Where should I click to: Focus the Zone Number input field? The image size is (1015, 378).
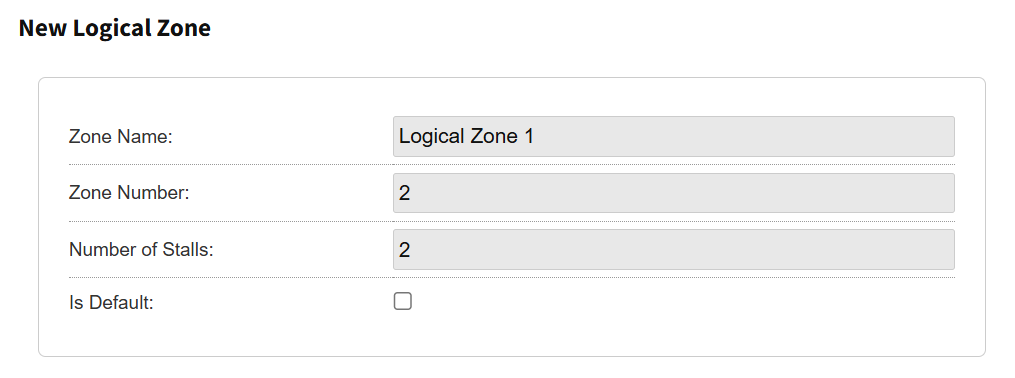pos(673,193)
